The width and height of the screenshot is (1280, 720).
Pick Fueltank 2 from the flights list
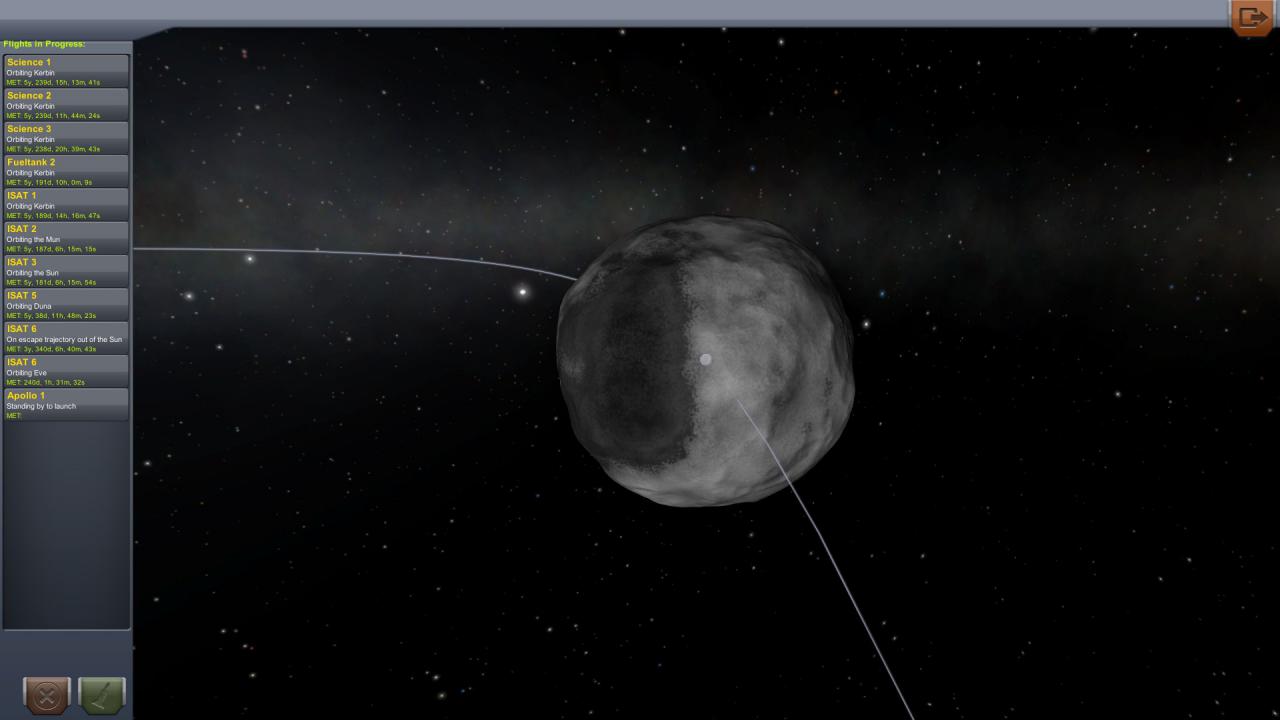(x=67, y=171)
